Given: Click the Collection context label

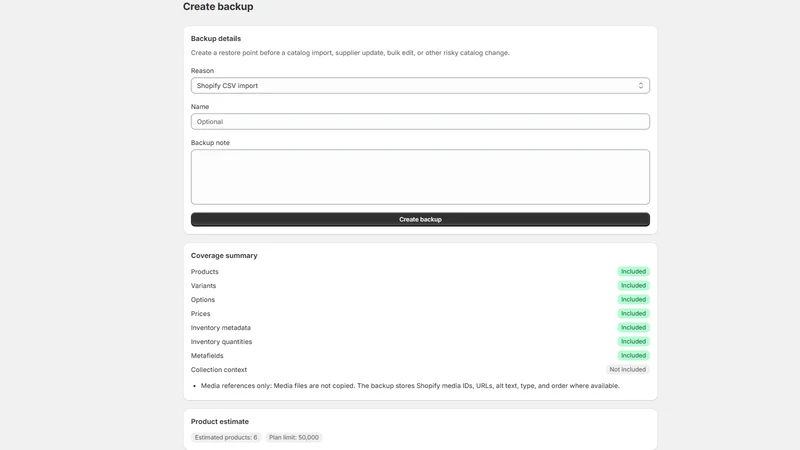Looking at the screenshot, I should (x=219, y=370).
